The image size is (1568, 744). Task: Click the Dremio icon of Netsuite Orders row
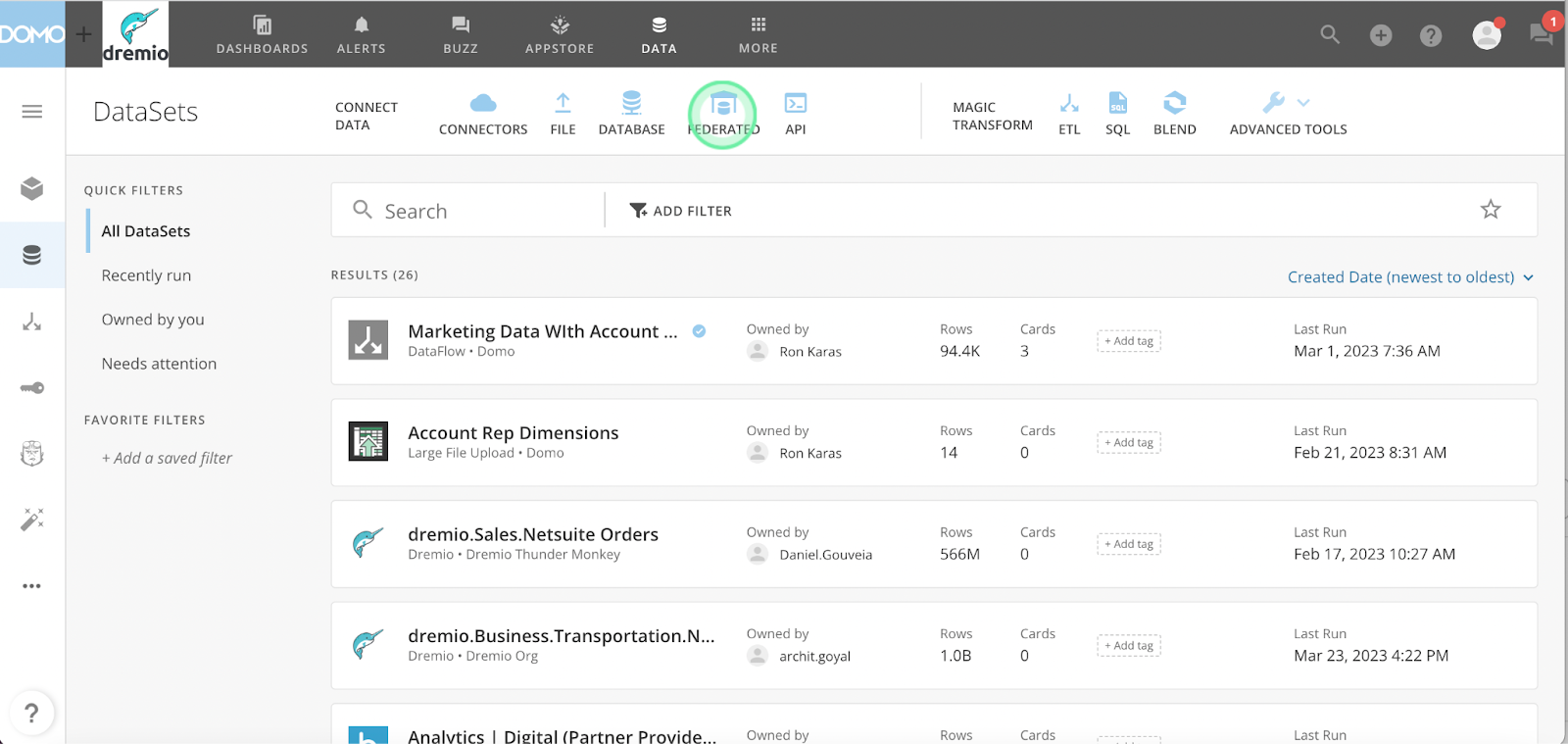tap(368, 542)
